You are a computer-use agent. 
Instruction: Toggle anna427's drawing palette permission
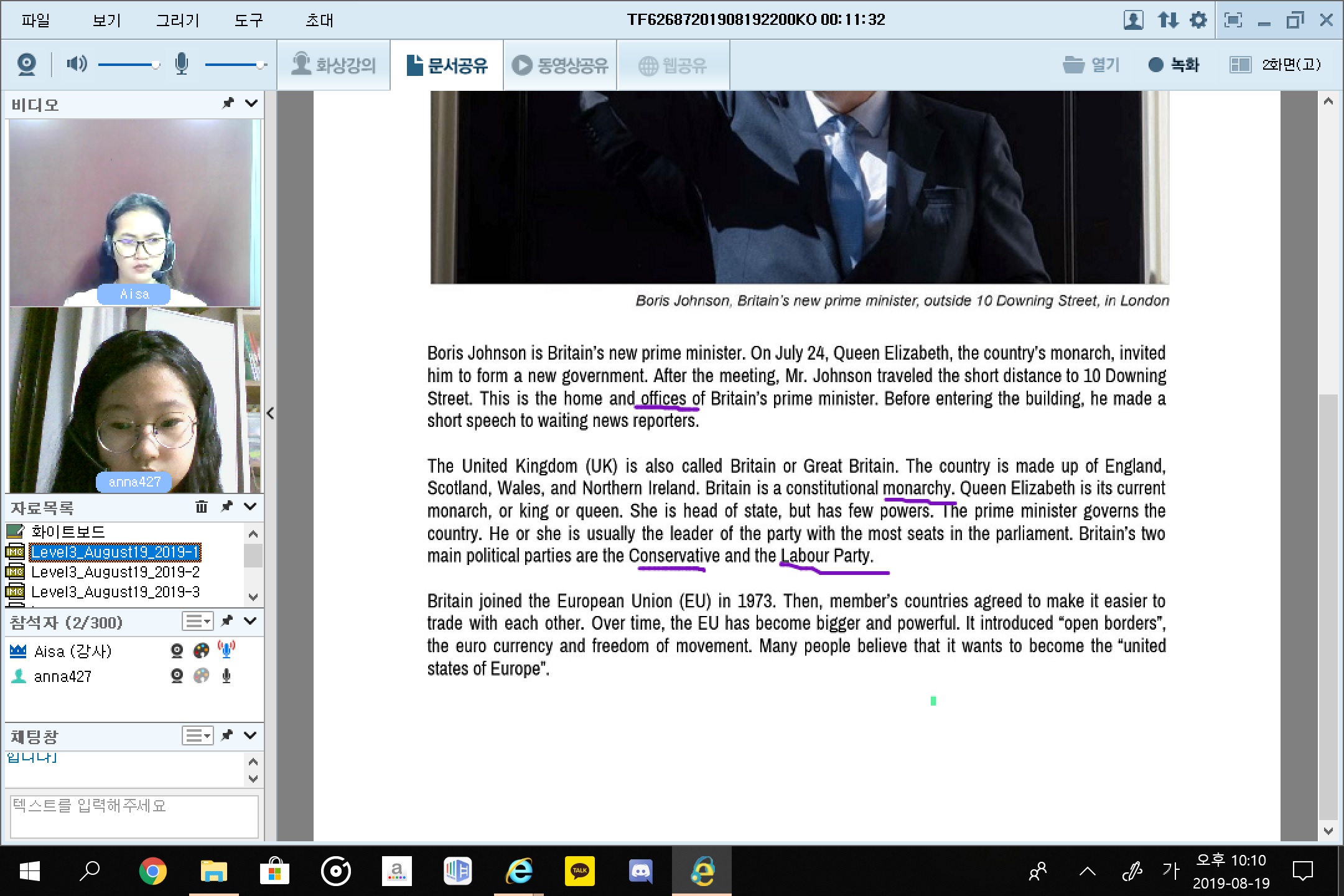coord(202,676)
